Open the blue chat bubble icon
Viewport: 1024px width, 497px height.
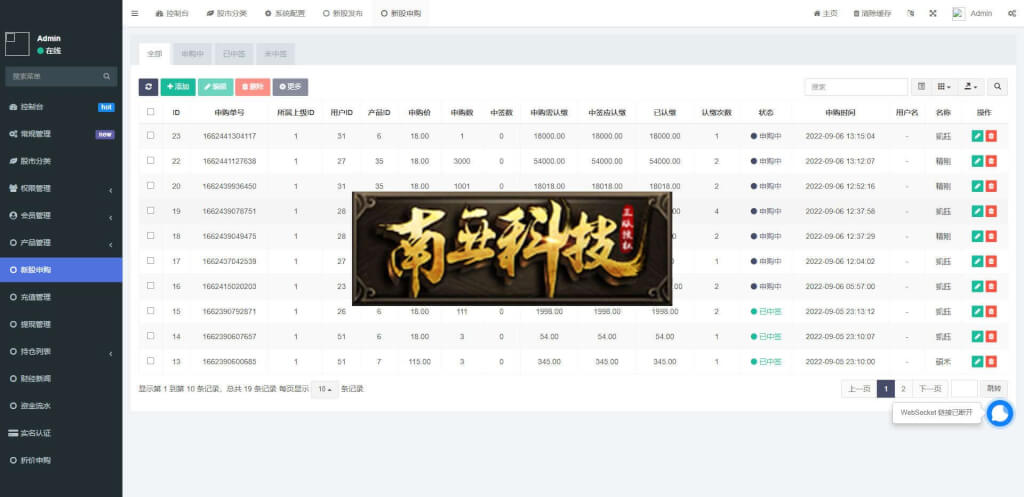tap(999, 413)
